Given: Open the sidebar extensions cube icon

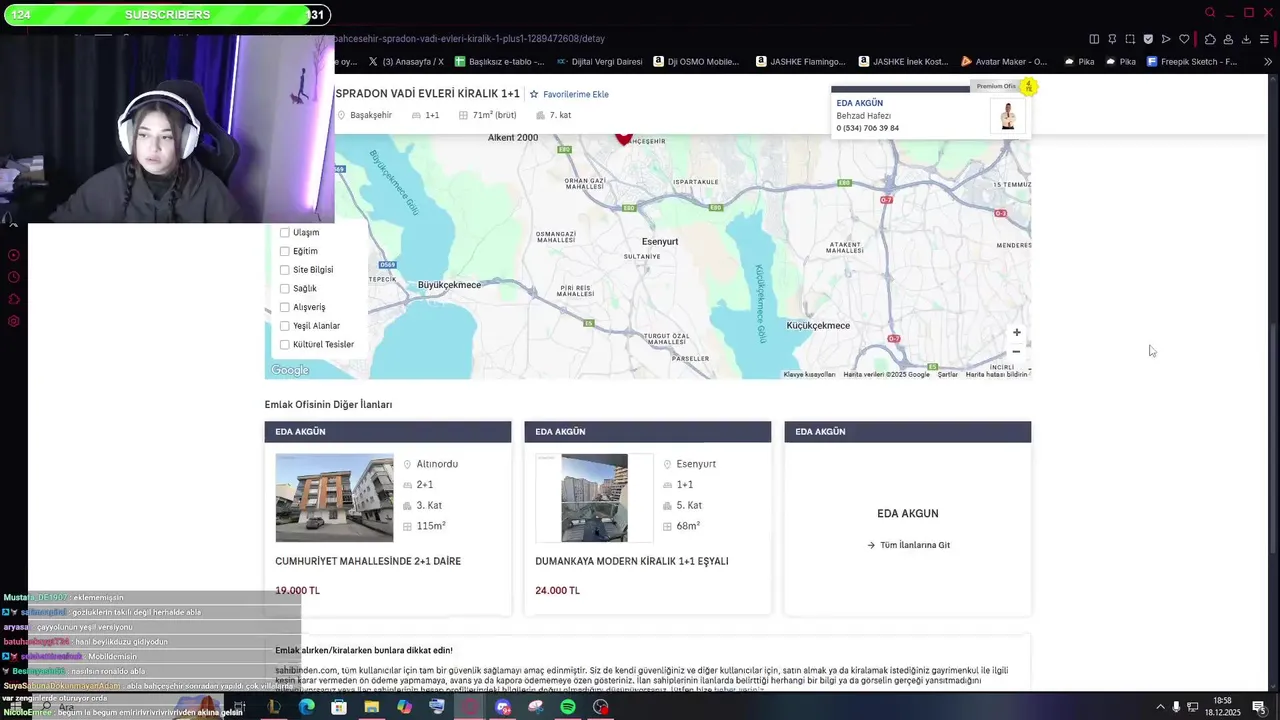Looking at the screenshot, I should (x=13, y=299).
